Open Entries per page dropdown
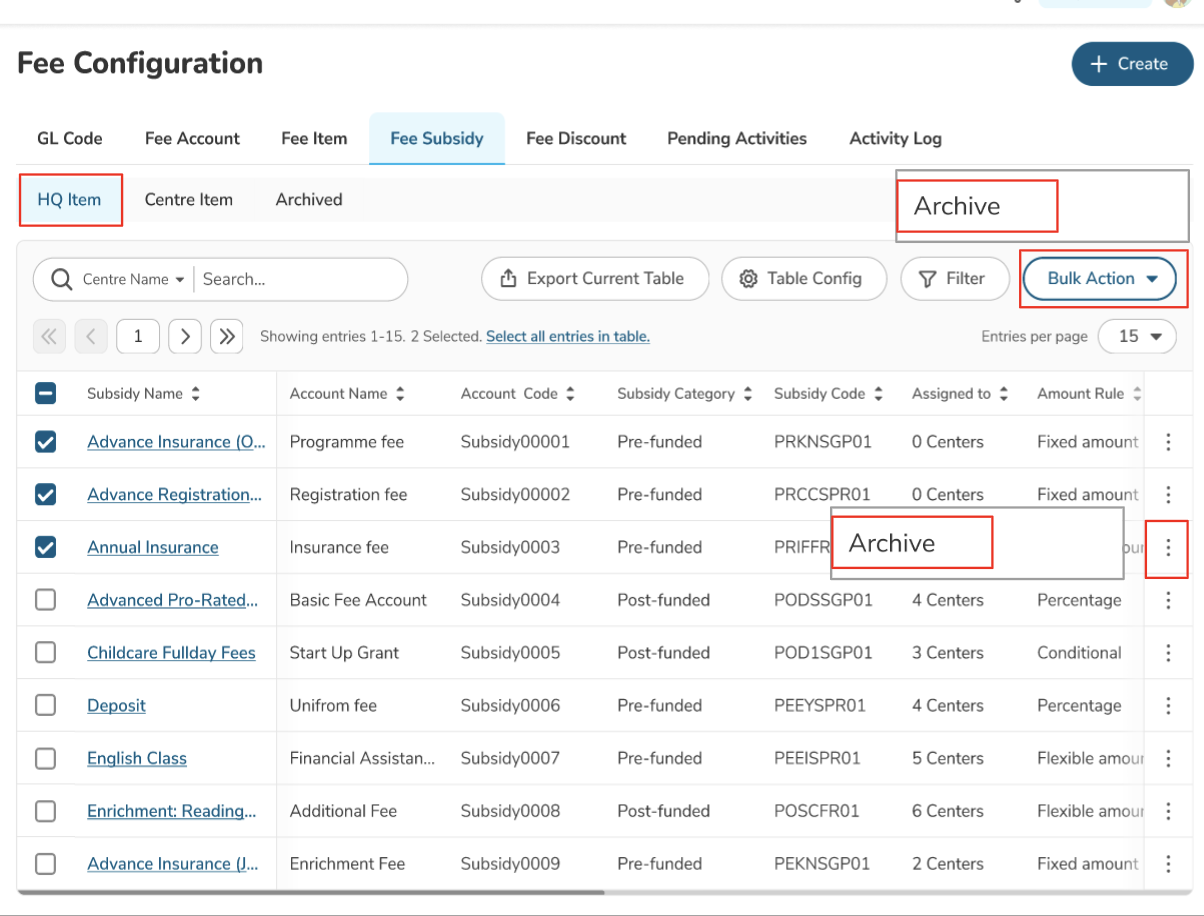Image resolution: width=1204 pixels, height=916 pixels. pos(1137,337)
